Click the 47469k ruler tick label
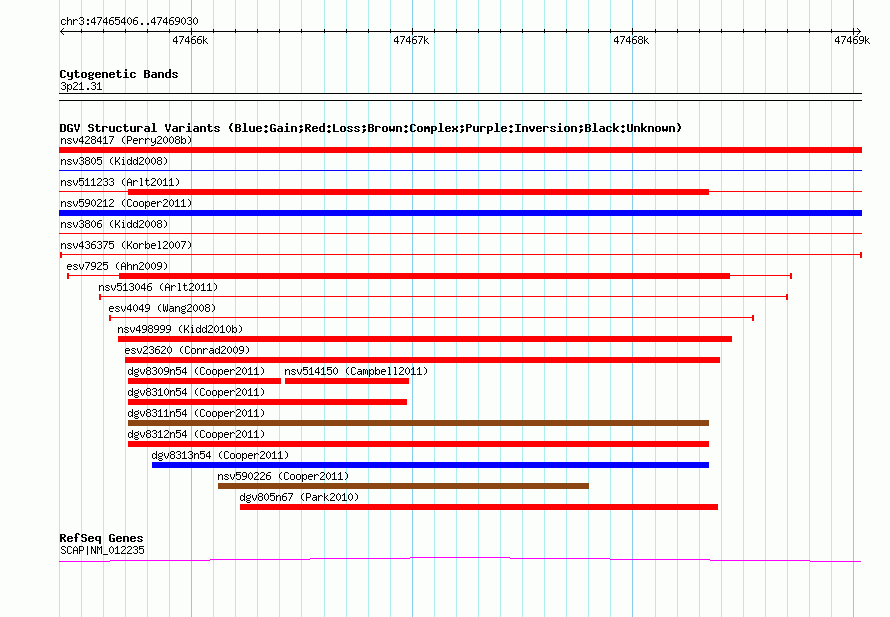 tap(852, 40)
